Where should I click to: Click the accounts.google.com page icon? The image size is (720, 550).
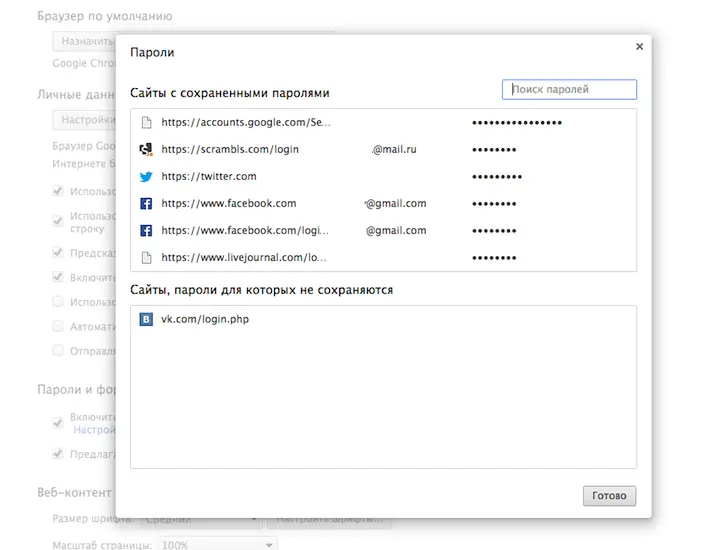(x=146, y=123)
